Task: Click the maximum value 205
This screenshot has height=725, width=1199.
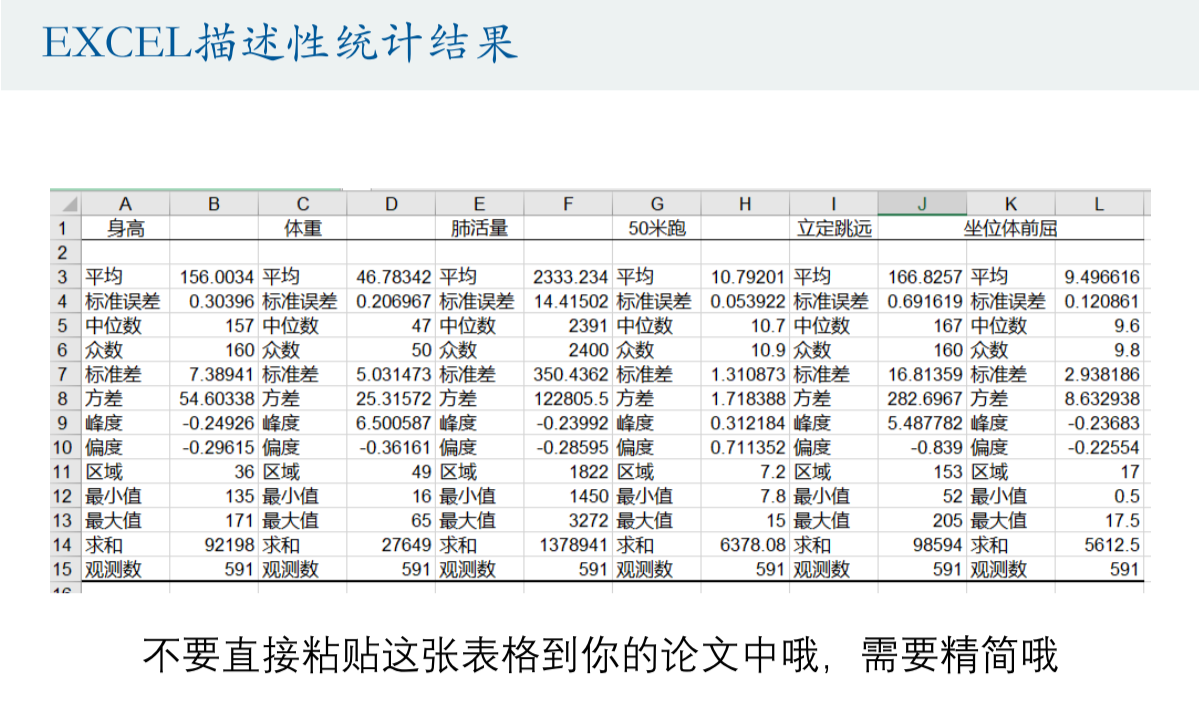Action: click(947, 521)
